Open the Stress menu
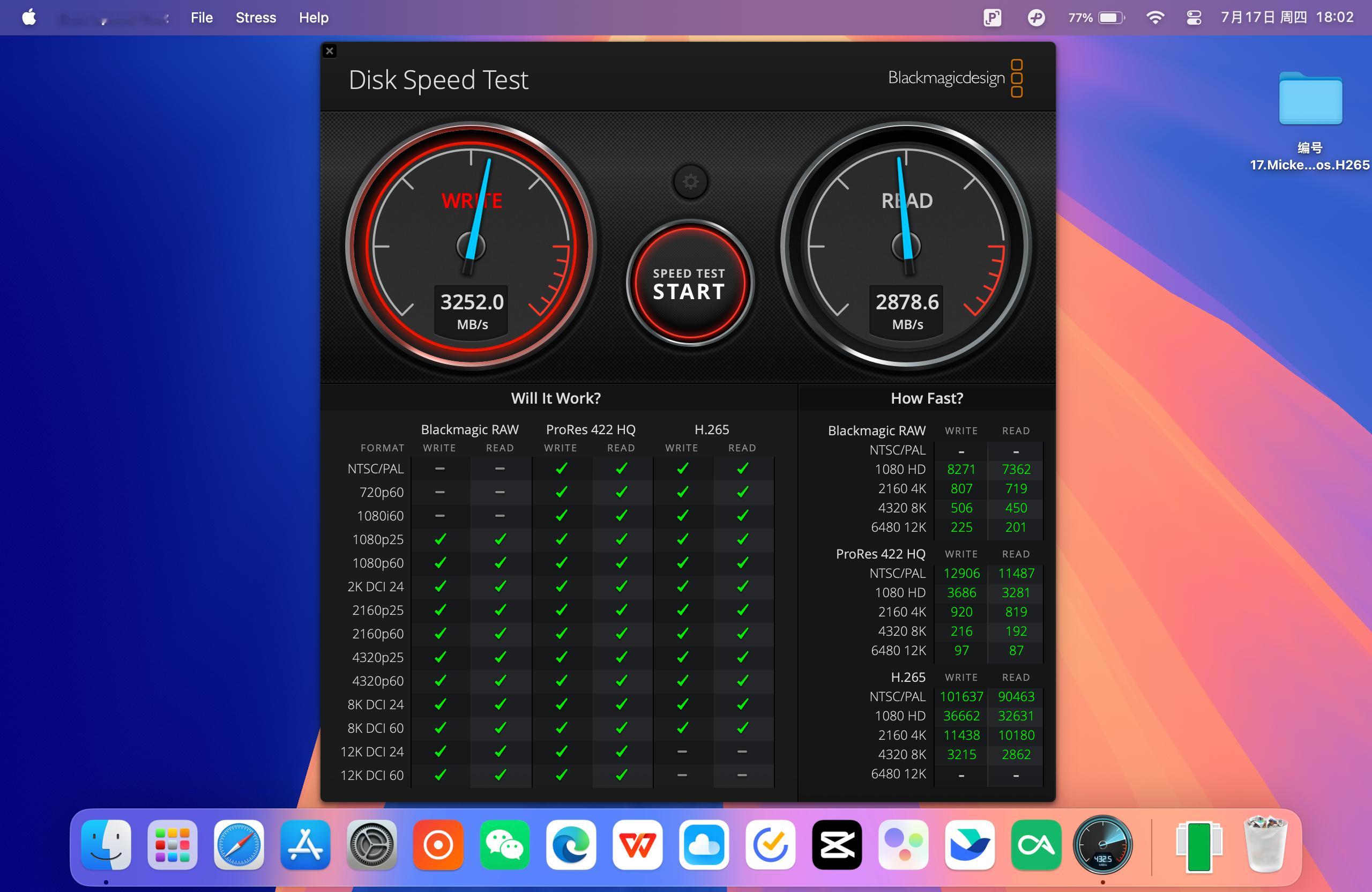 point(256,17)
